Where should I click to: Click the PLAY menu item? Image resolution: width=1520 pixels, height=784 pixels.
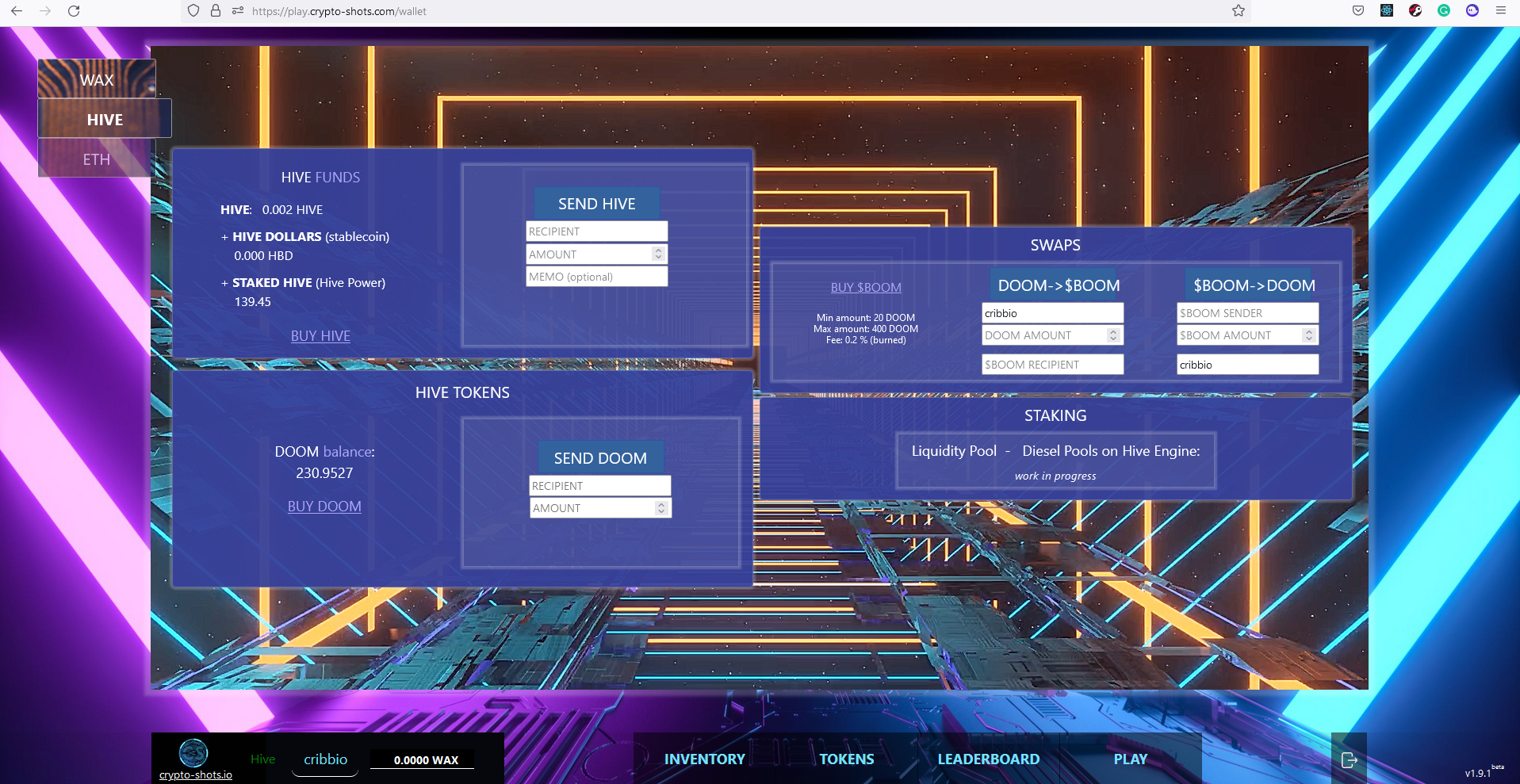pyautogui.click(x=1131, y=759)
